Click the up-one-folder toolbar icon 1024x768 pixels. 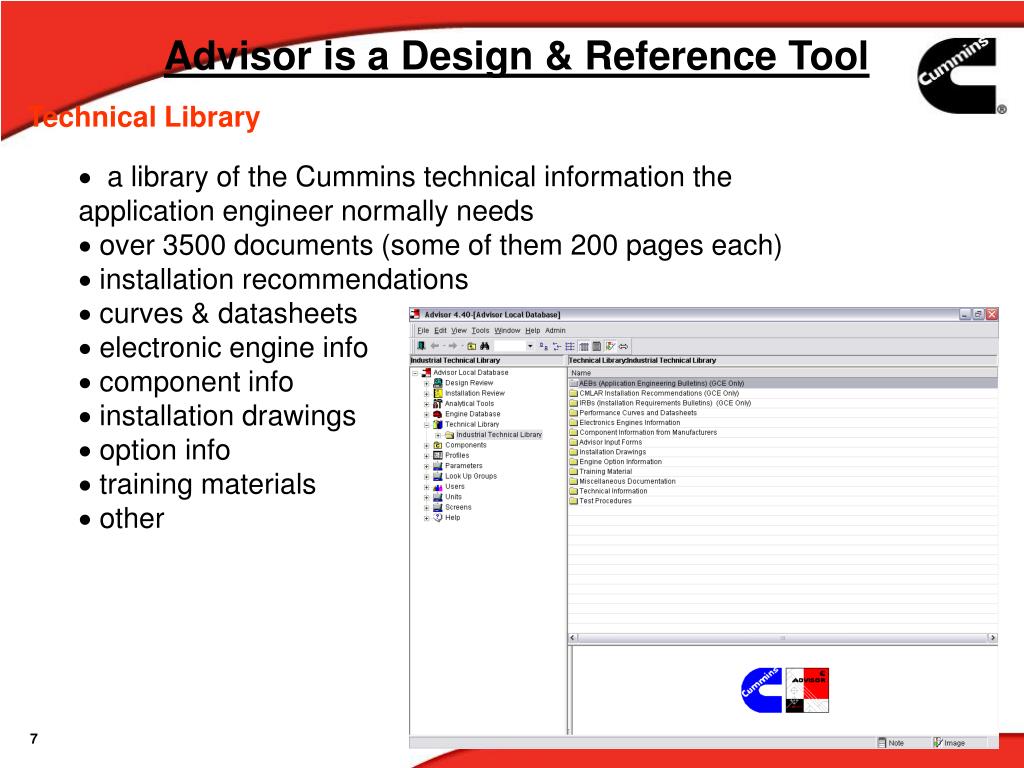coord(472,346)
